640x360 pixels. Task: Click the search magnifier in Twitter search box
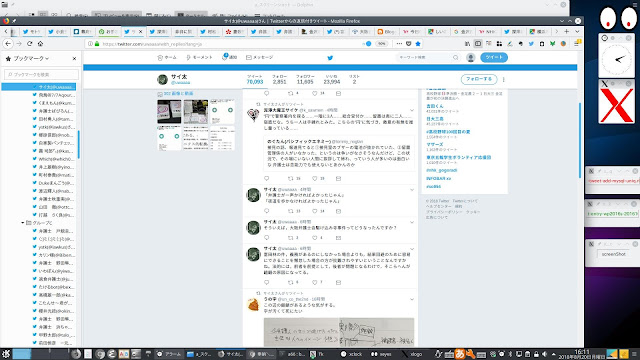[456, 58]
